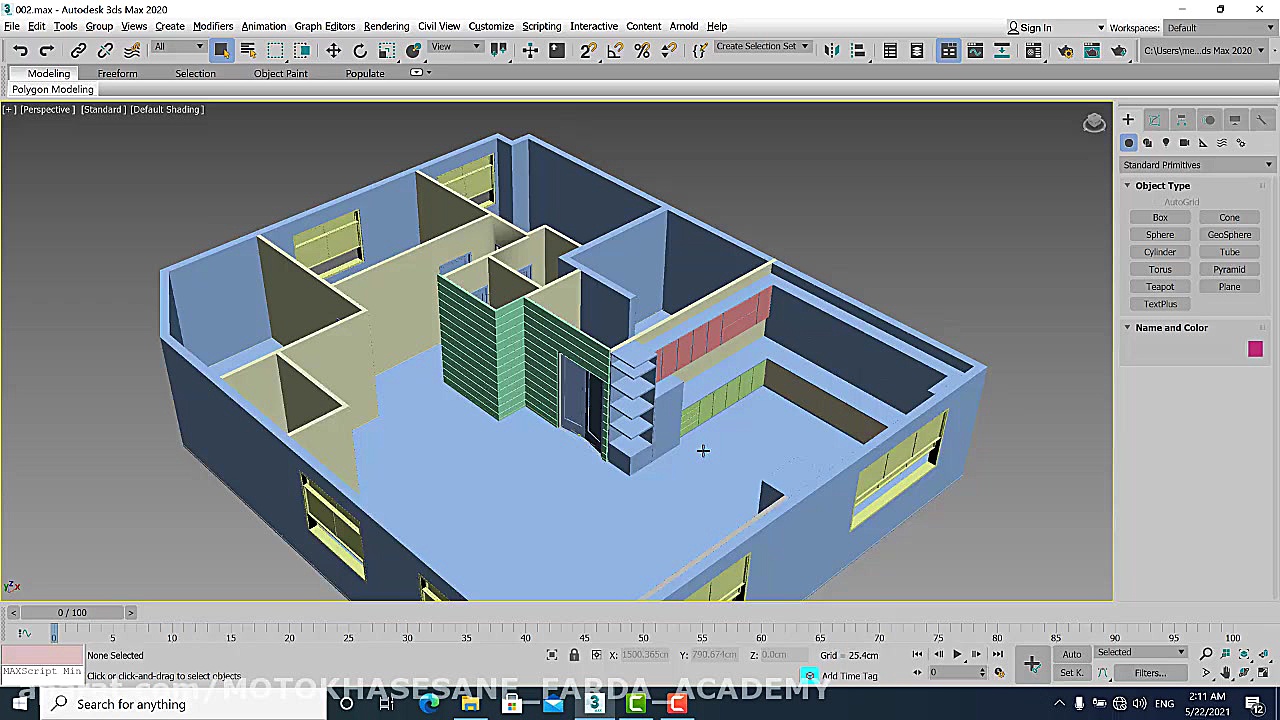Switch to the Modify panel tab icon
This screenshot has width=1280, height=720.
[1154, 120]
